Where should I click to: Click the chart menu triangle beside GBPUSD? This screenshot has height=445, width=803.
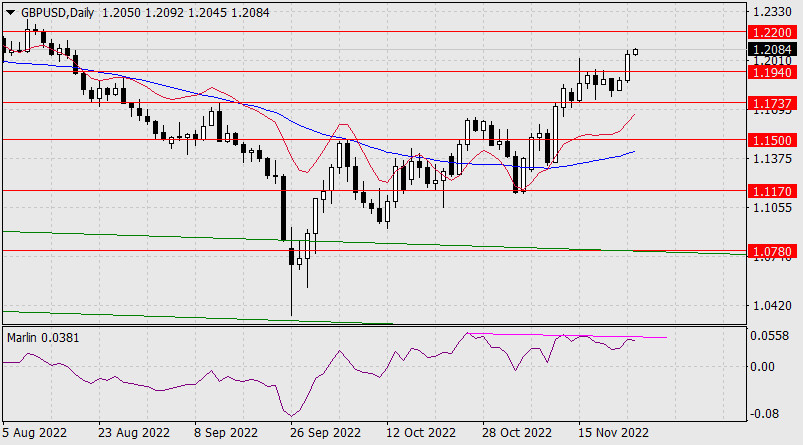10,12
